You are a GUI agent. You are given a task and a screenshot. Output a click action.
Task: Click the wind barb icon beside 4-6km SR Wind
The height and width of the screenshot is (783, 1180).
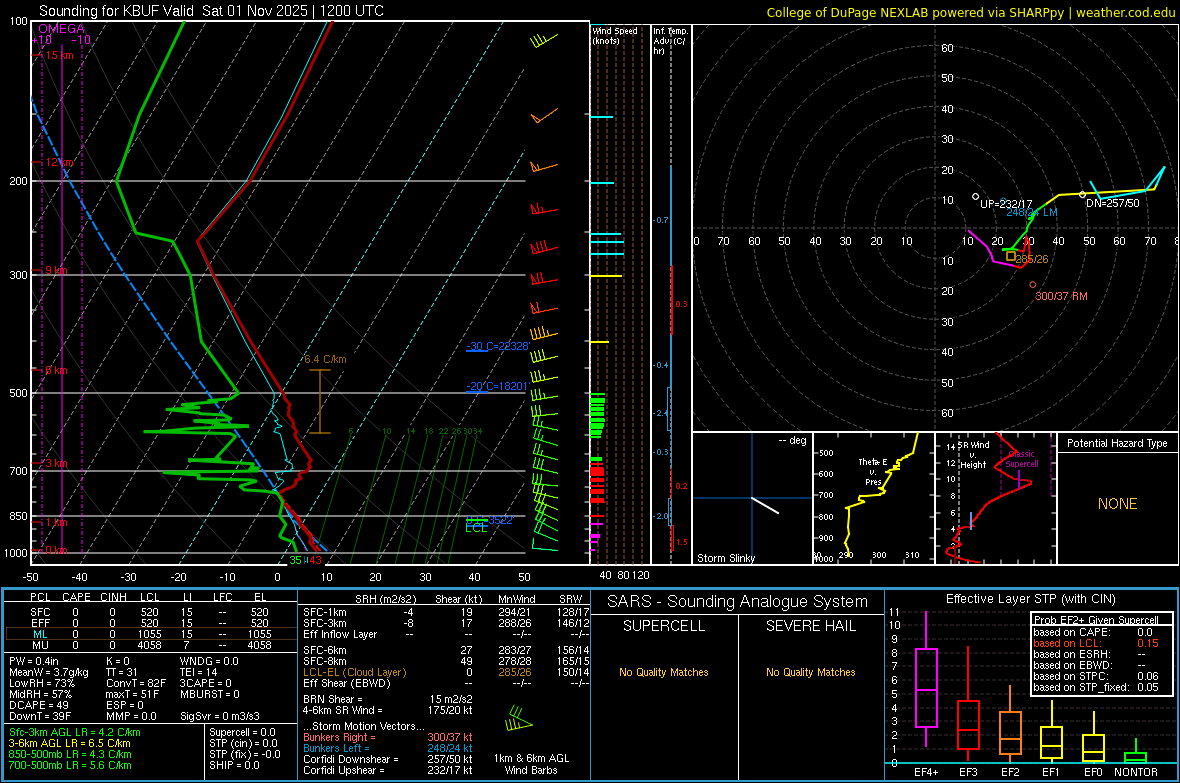[x=518, y=718]
